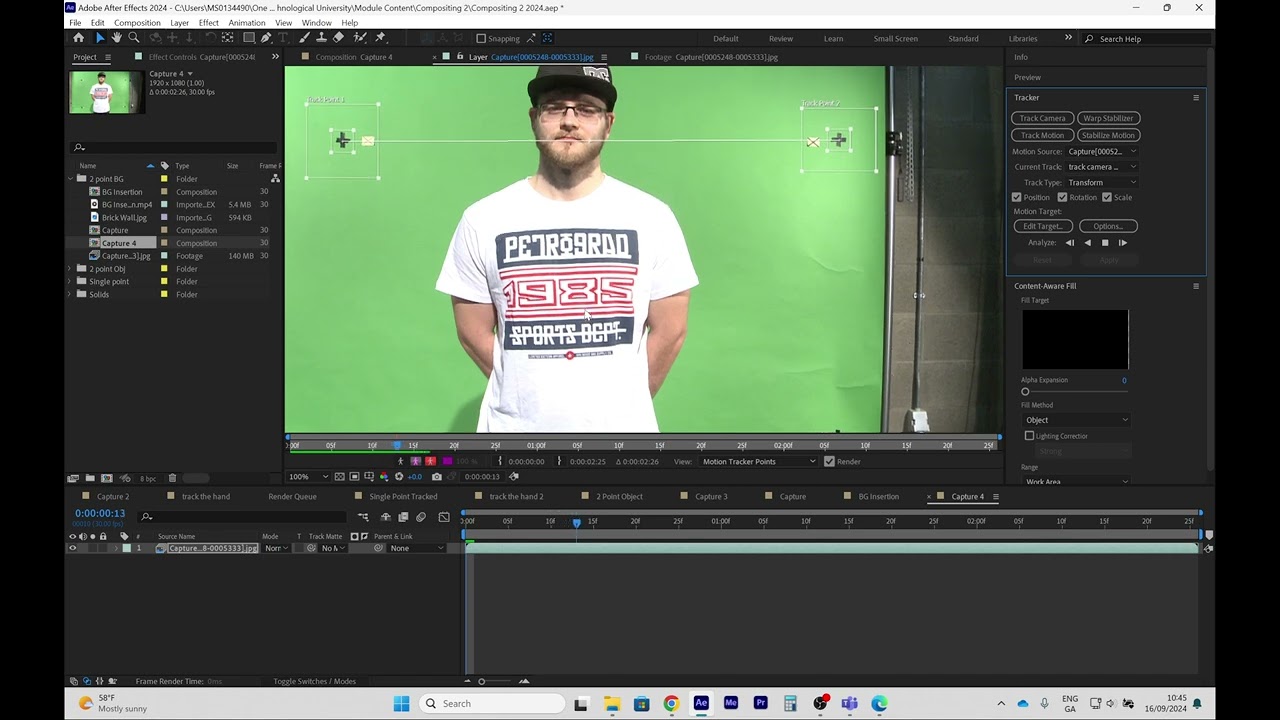Select the Clone Stamp tool
The image size is (1280, 720).
pos(321,38)
